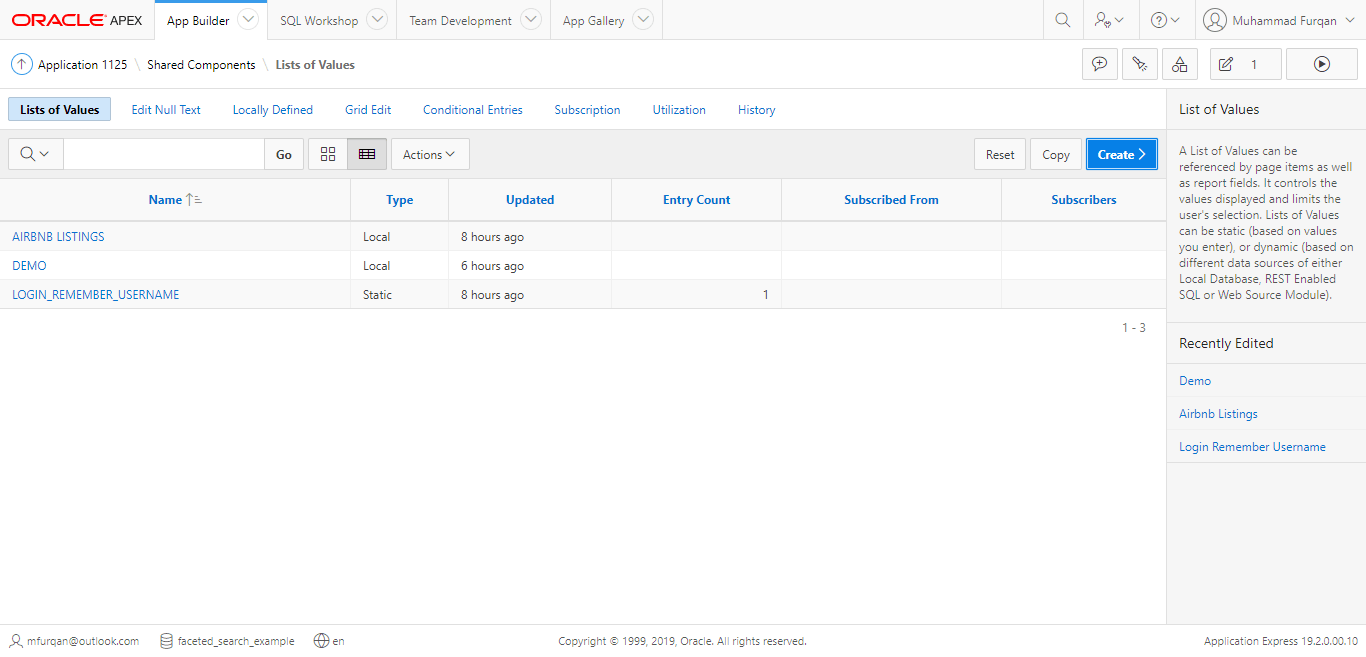Viewport: 1366px width, 657px height.
Task: Open the Subscription tab
Action: pyautogui.click(x=587, y=110)
